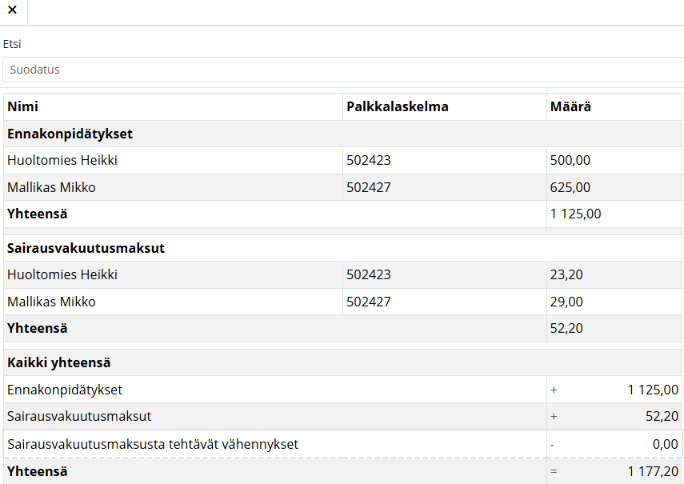Click the Etsi label above the filter
This screenshot has width=684, height=484.
(x=12, y=44)
